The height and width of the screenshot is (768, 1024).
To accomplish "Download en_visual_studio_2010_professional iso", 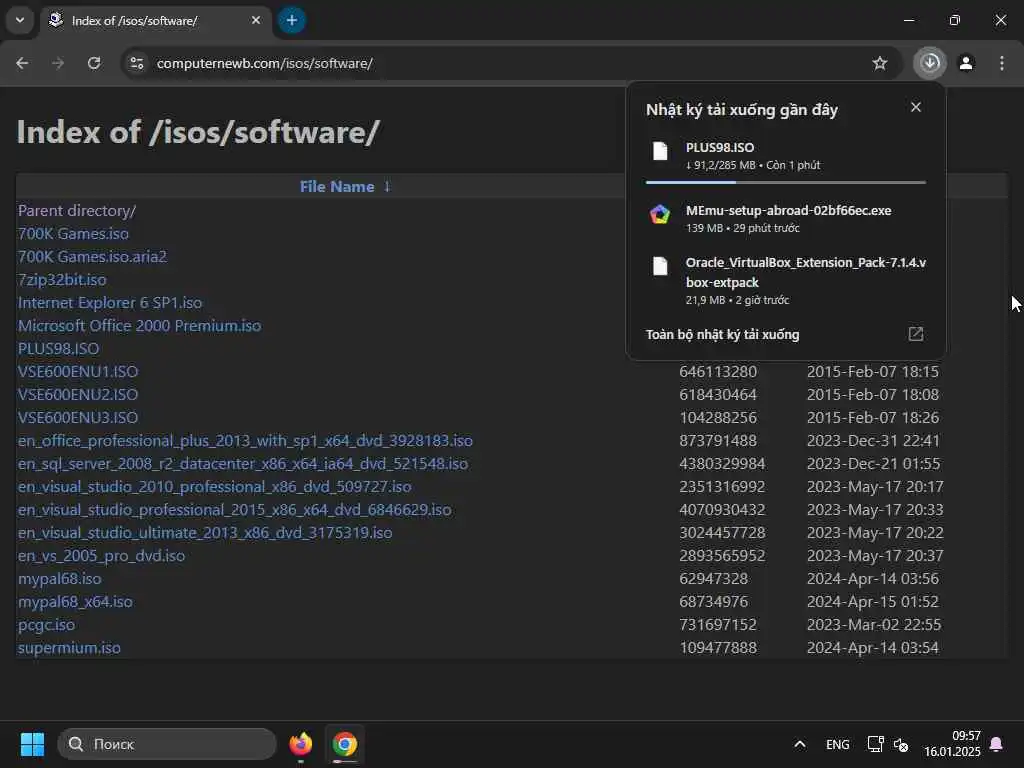I will 214,487.
